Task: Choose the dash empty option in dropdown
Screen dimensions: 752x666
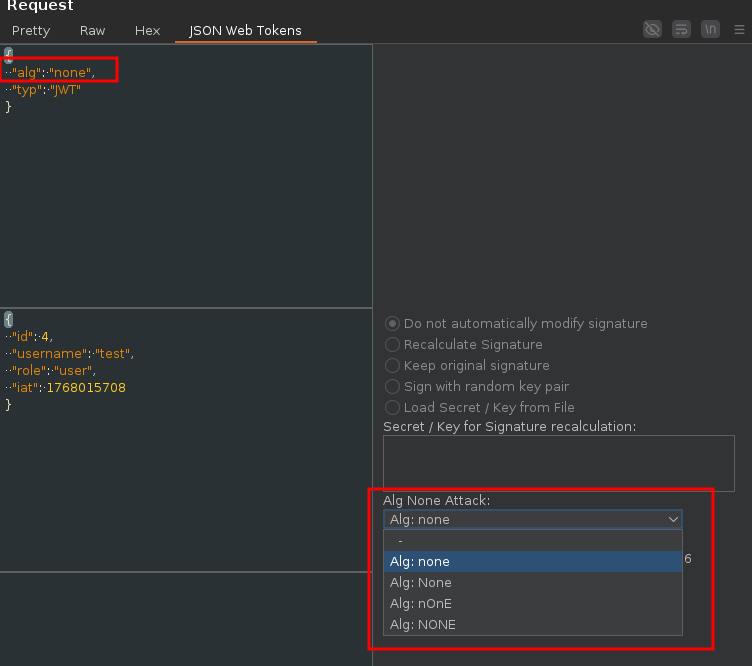Action: [x=532, y=540]
